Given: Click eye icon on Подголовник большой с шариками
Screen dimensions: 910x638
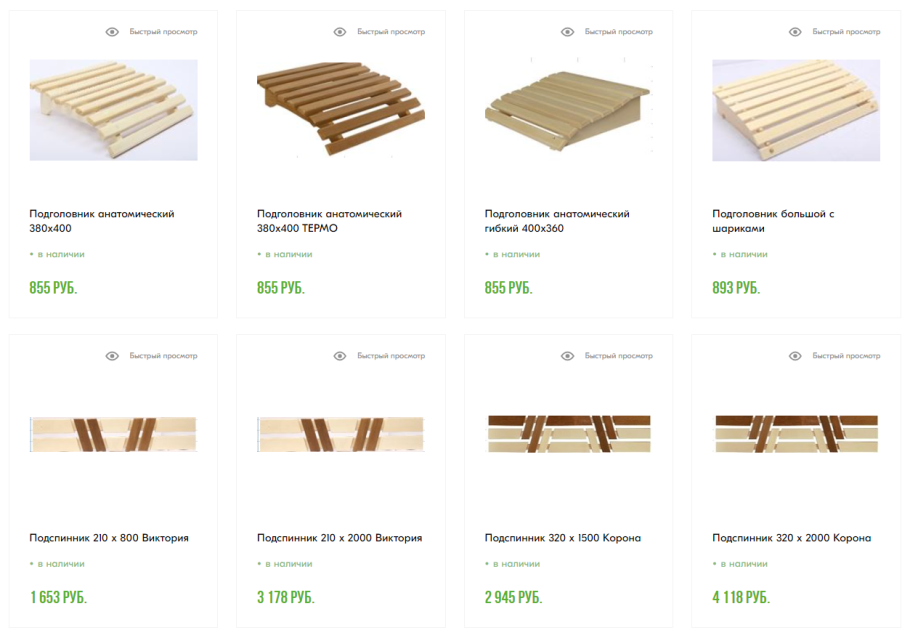Looking at the screenshot, I should tap(795, 32).
